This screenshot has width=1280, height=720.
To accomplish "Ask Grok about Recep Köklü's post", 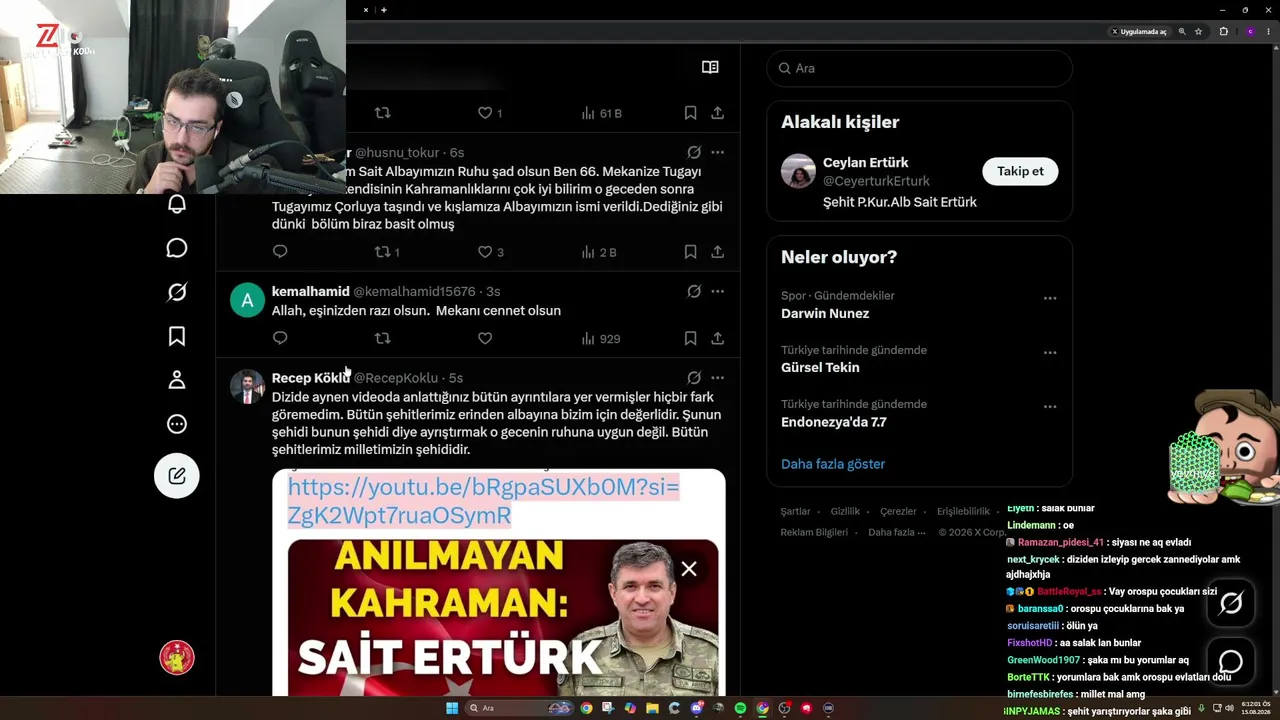I will point(694,378).
